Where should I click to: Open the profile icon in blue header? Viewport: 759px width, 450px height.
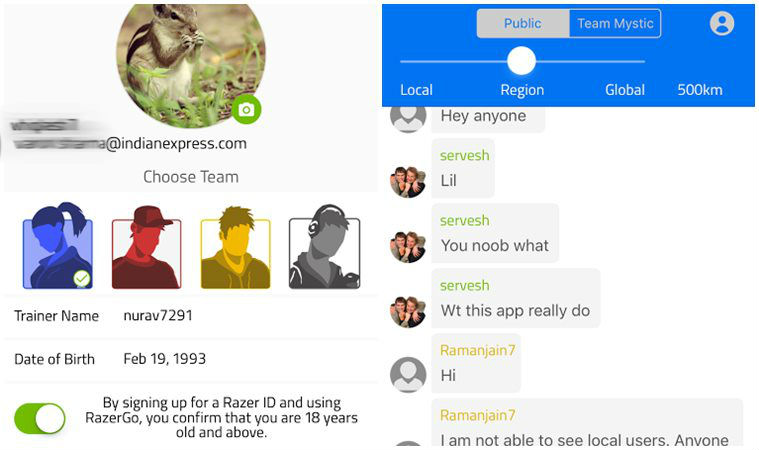[x=722, y=23]
